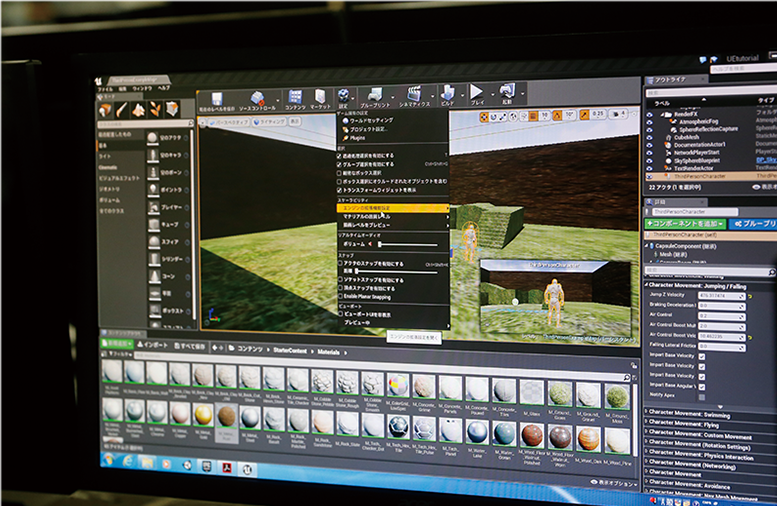The image size is (777, 506).
Task: Toggle the show transform widget checkbox
Action: [x=339, y=190]
